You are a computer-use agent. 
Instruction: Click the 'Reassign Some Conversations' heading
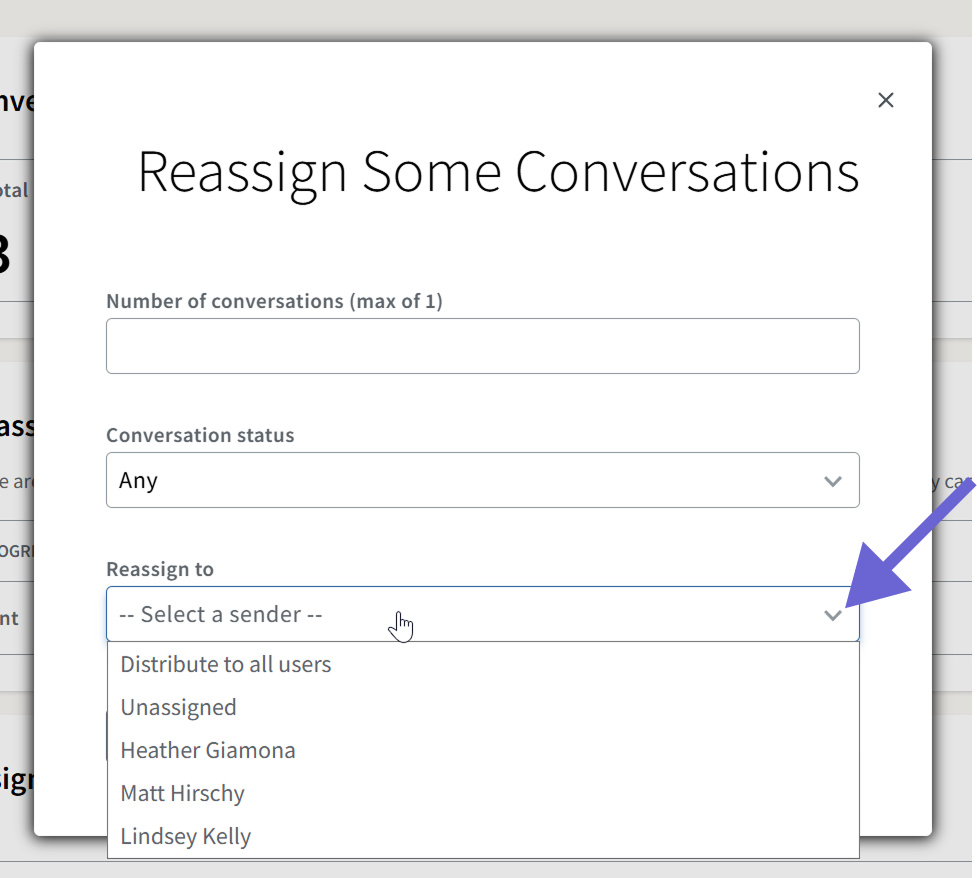click(x=498, y=174)
